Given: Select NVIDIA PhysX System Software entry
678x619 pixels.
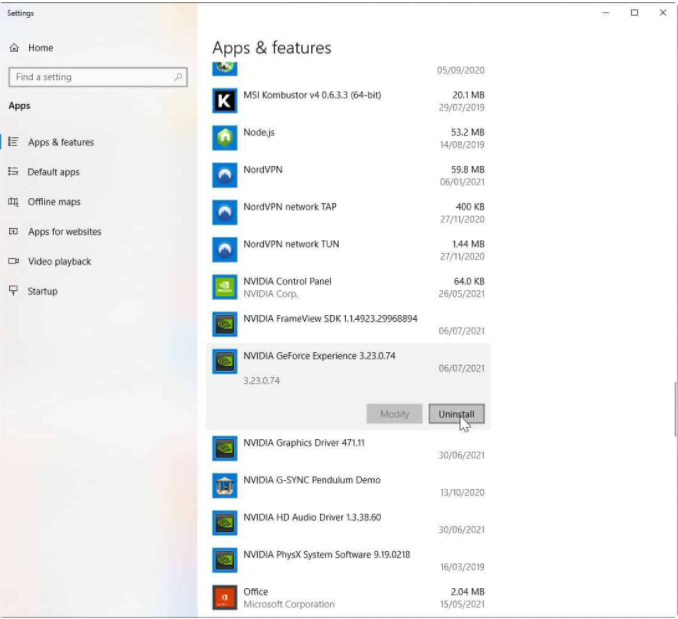Looking at the screenshot, I should pos(326,554).
